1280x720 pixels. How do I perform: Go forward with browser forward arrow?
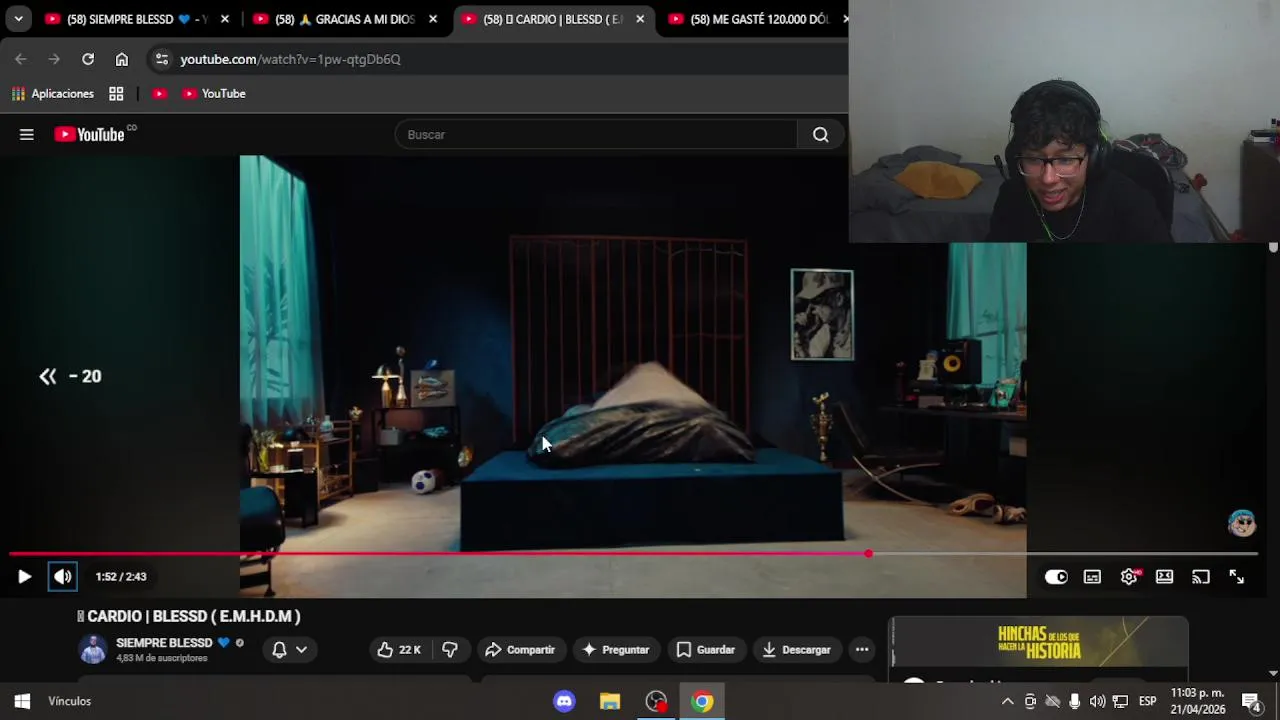pos(54,59)
